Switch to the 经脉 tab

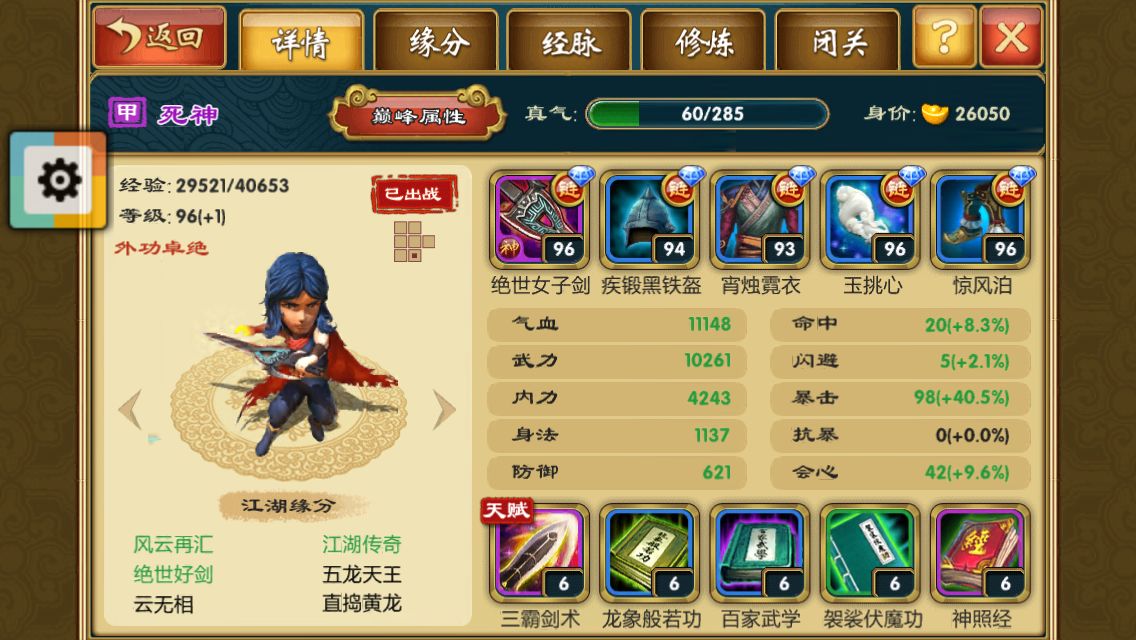click(569, 41)
